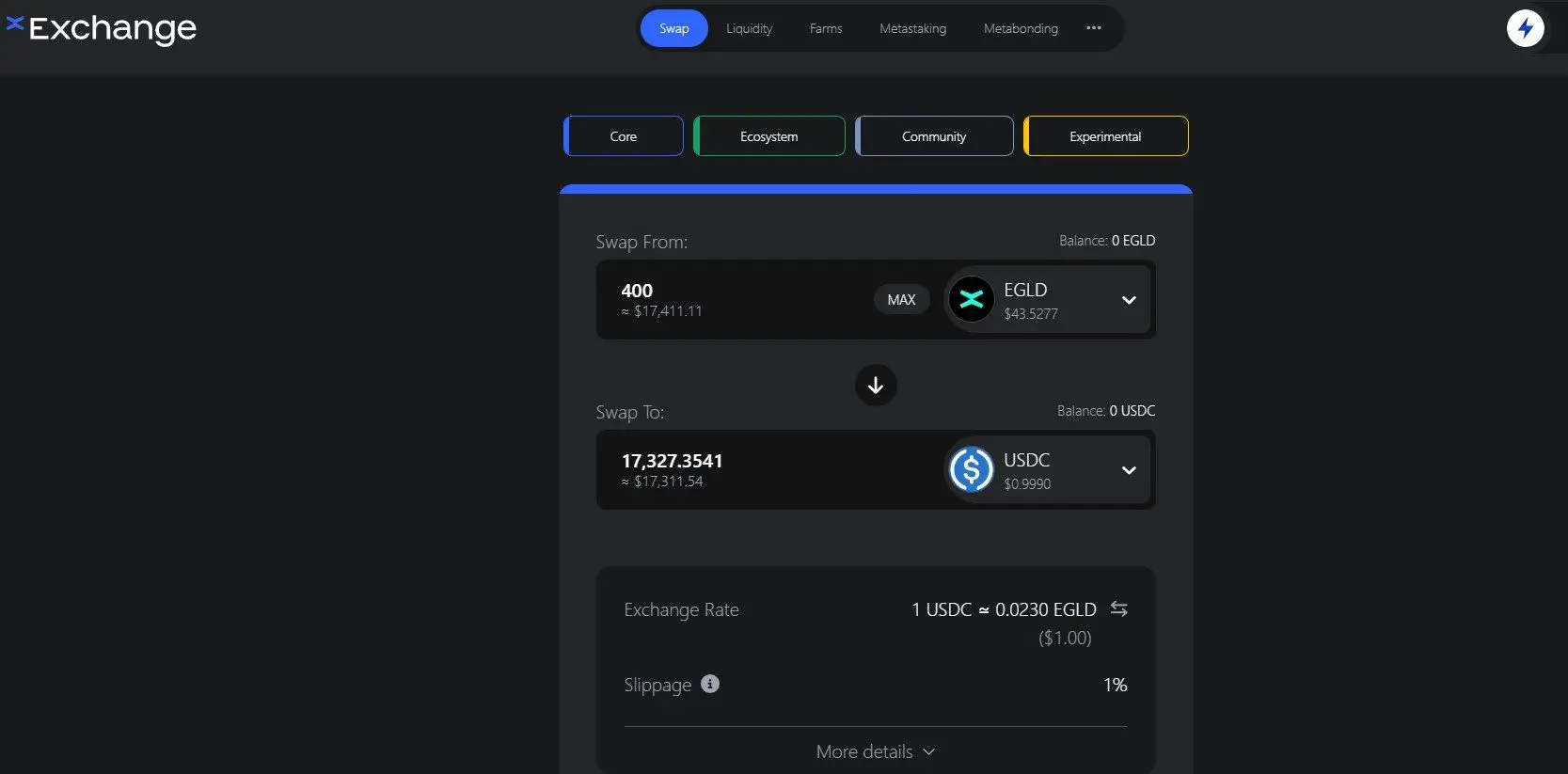
Task: Click the Slippage info icon
Action: (x=710, y=684)
